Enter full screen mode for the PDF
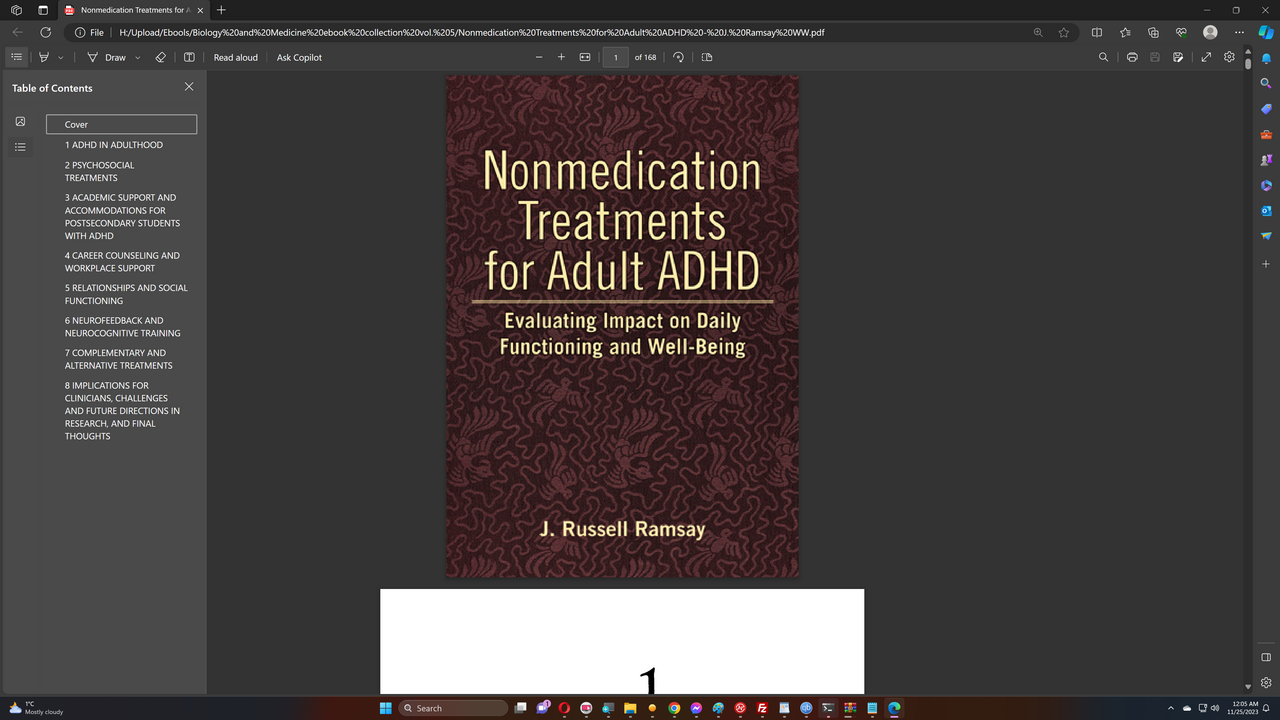 click(x=1206, y=57)
